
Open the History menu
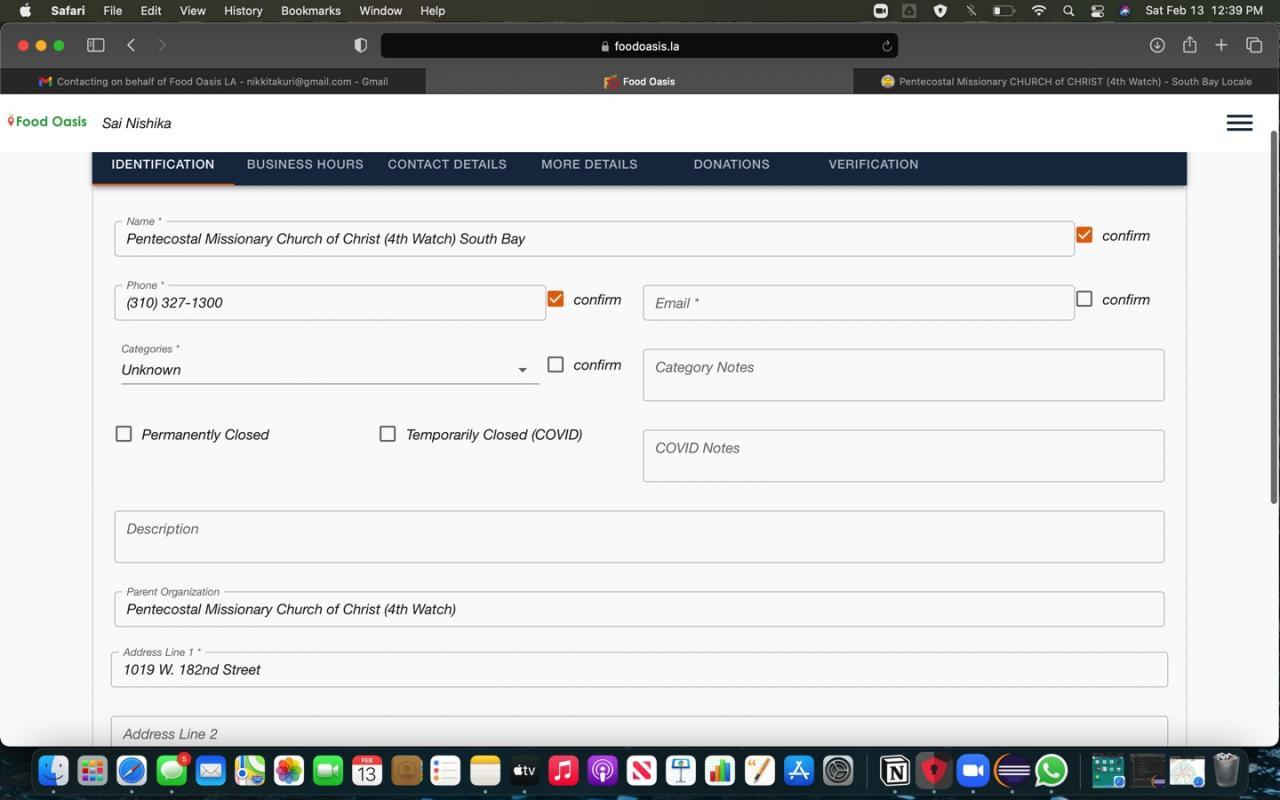(x=243, y=10)
